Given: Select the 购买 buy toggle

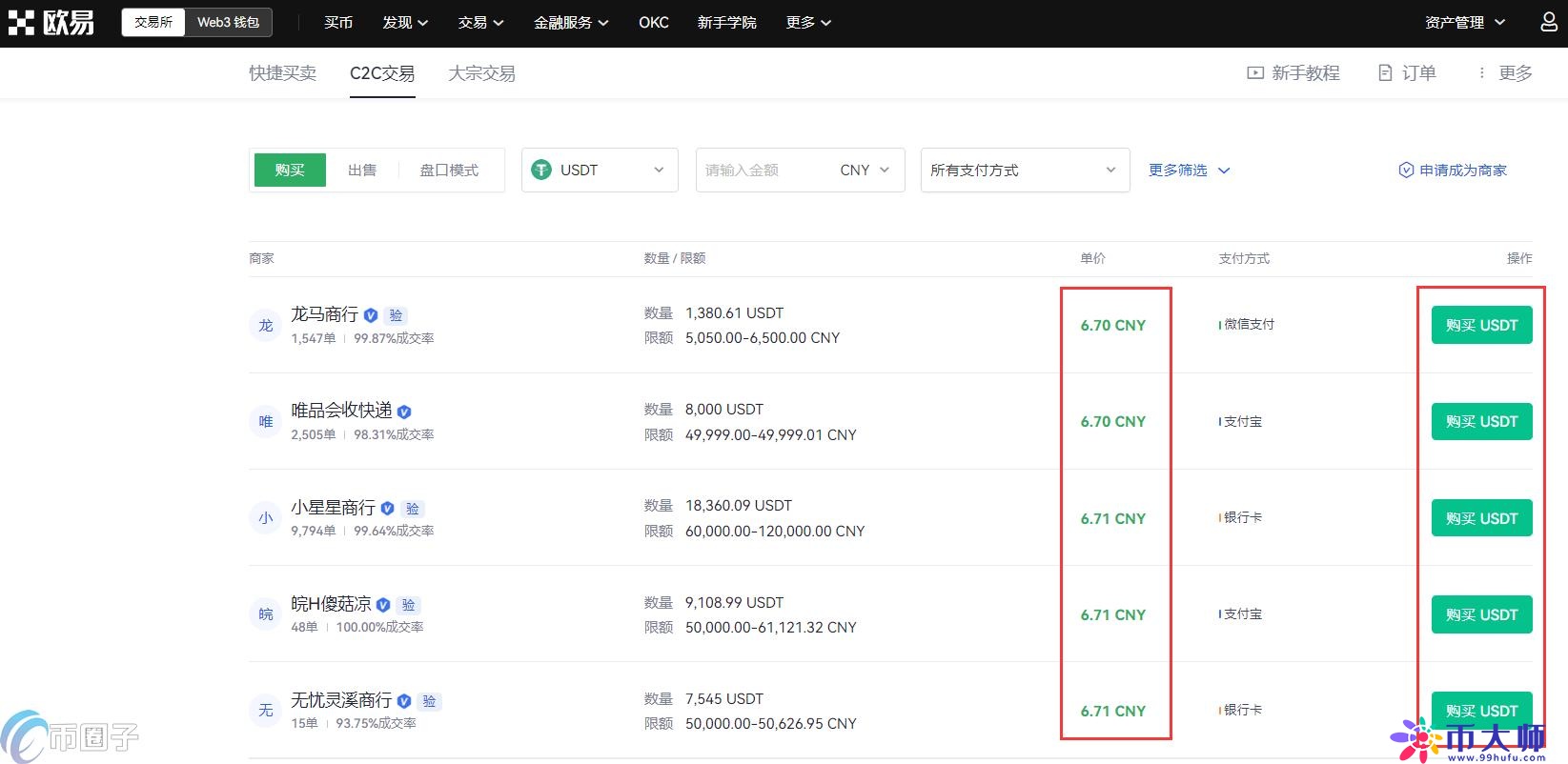Looking at the screenshot, I should [290, 170].
